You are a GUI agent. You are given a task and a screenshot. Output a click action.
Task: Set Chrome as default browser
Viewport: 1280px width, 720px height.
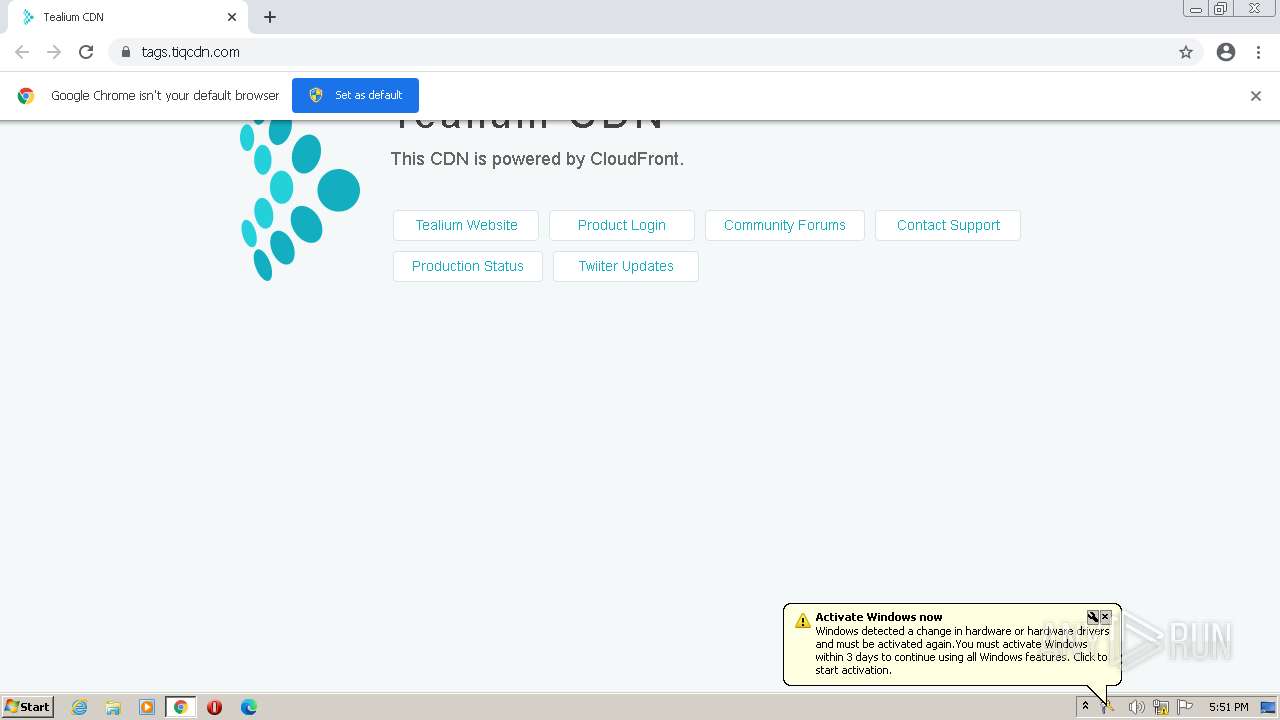tap(355, 95)
